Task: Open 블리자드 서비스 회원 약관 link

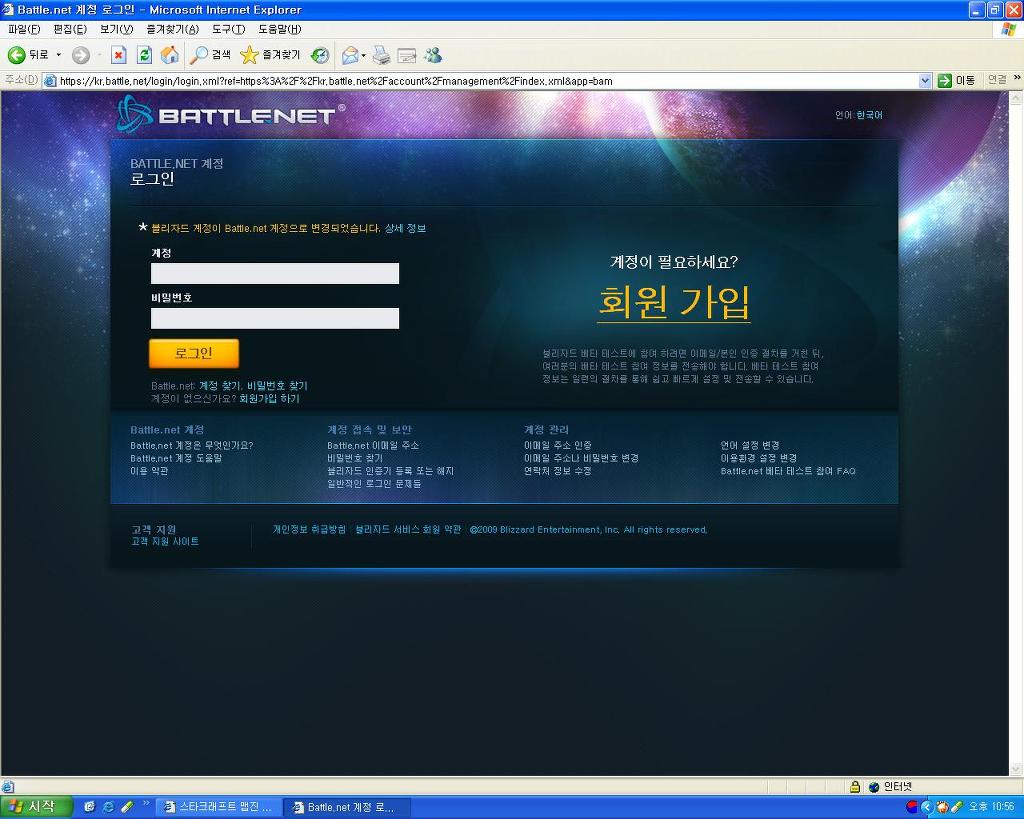Action: coord(408,530)
